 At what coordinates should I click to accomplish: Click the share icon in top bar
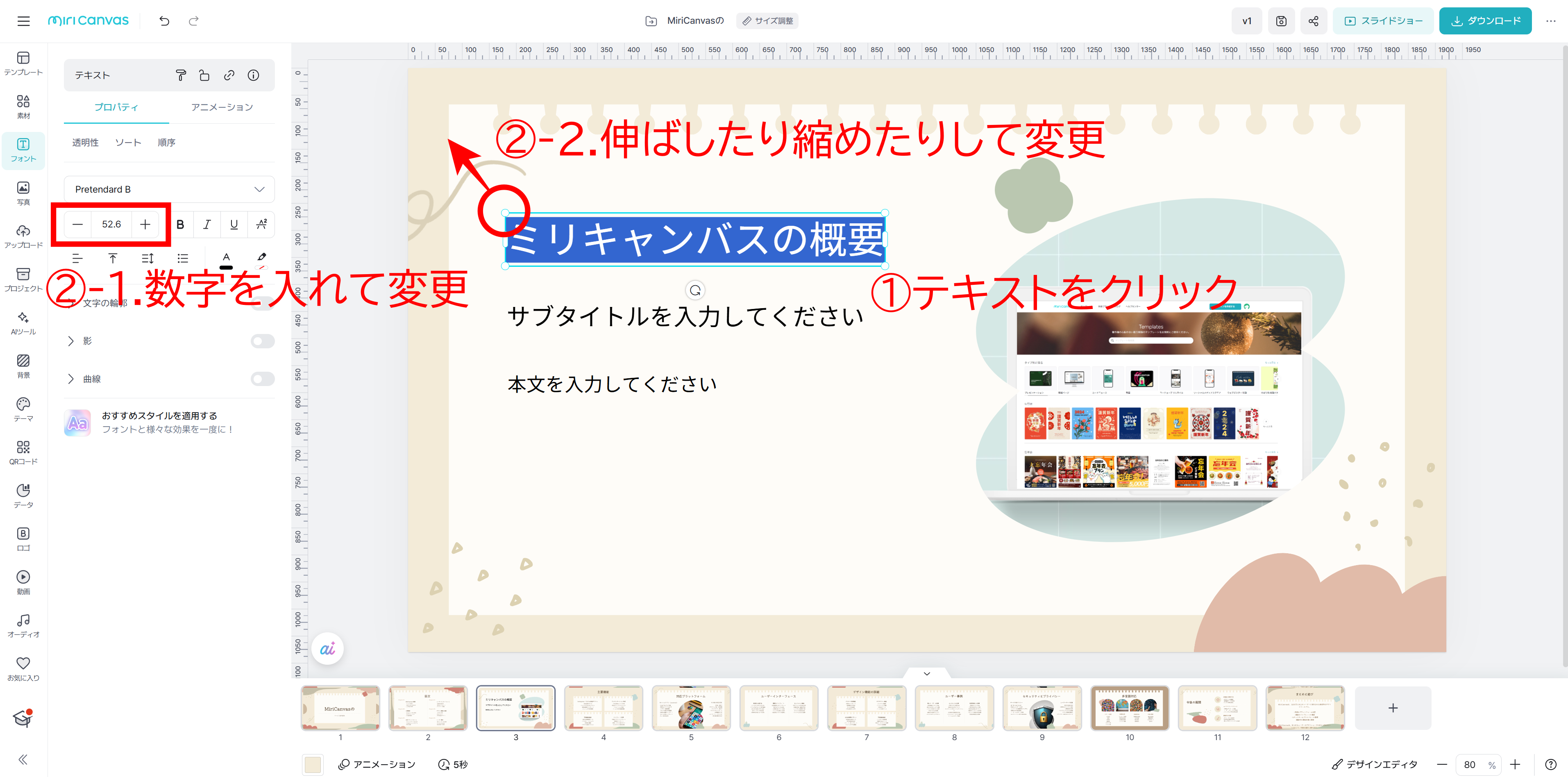(x=1313, y=21)
